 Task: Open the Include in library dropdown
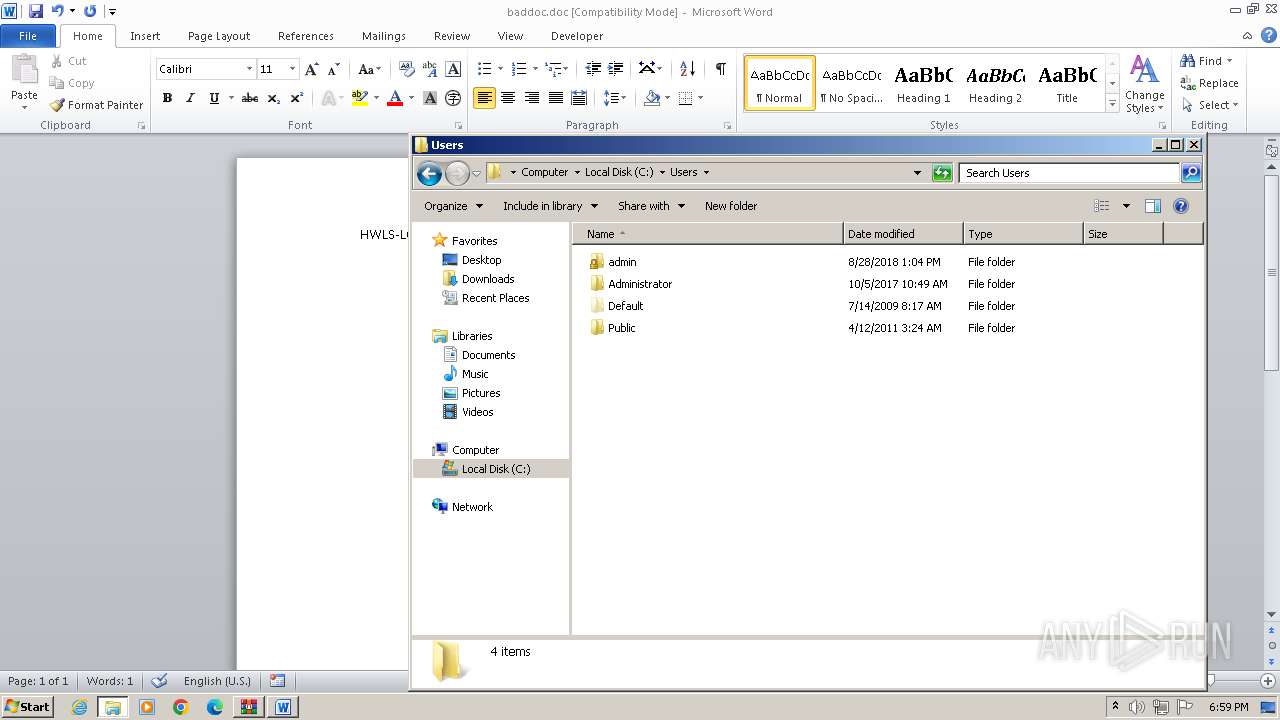550,206
